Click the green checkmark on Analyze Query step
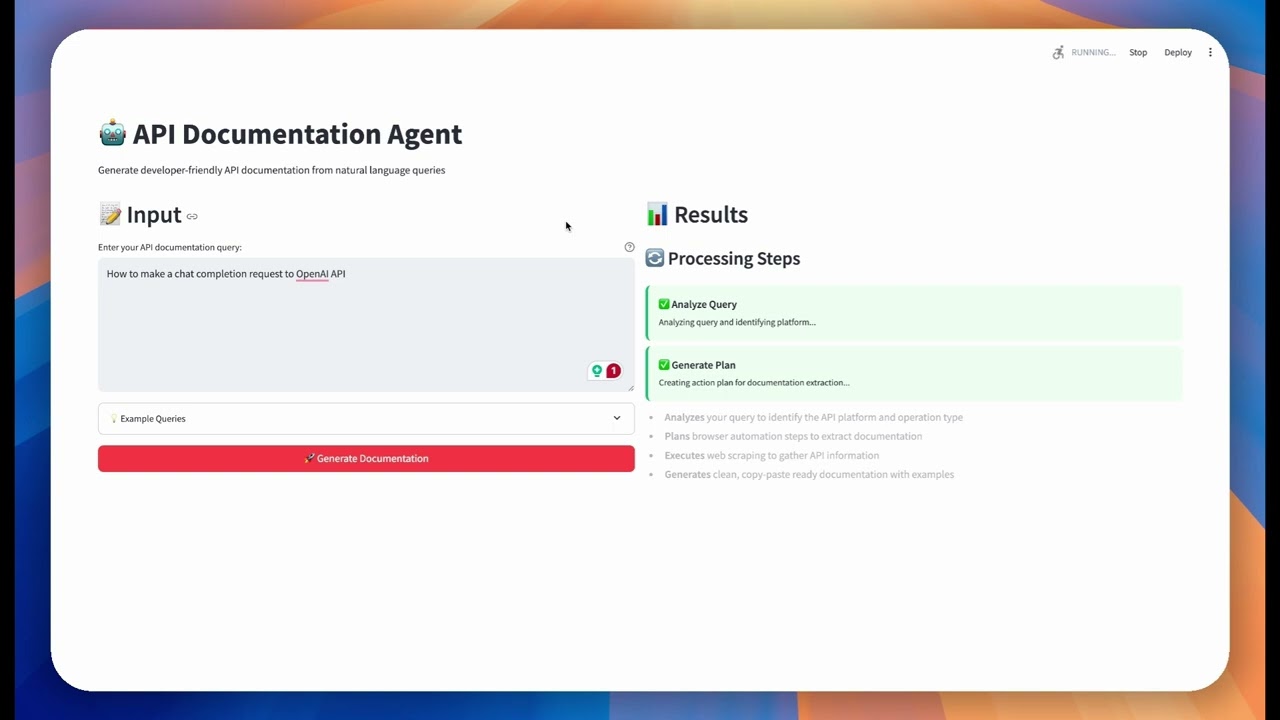 point(663,303)
